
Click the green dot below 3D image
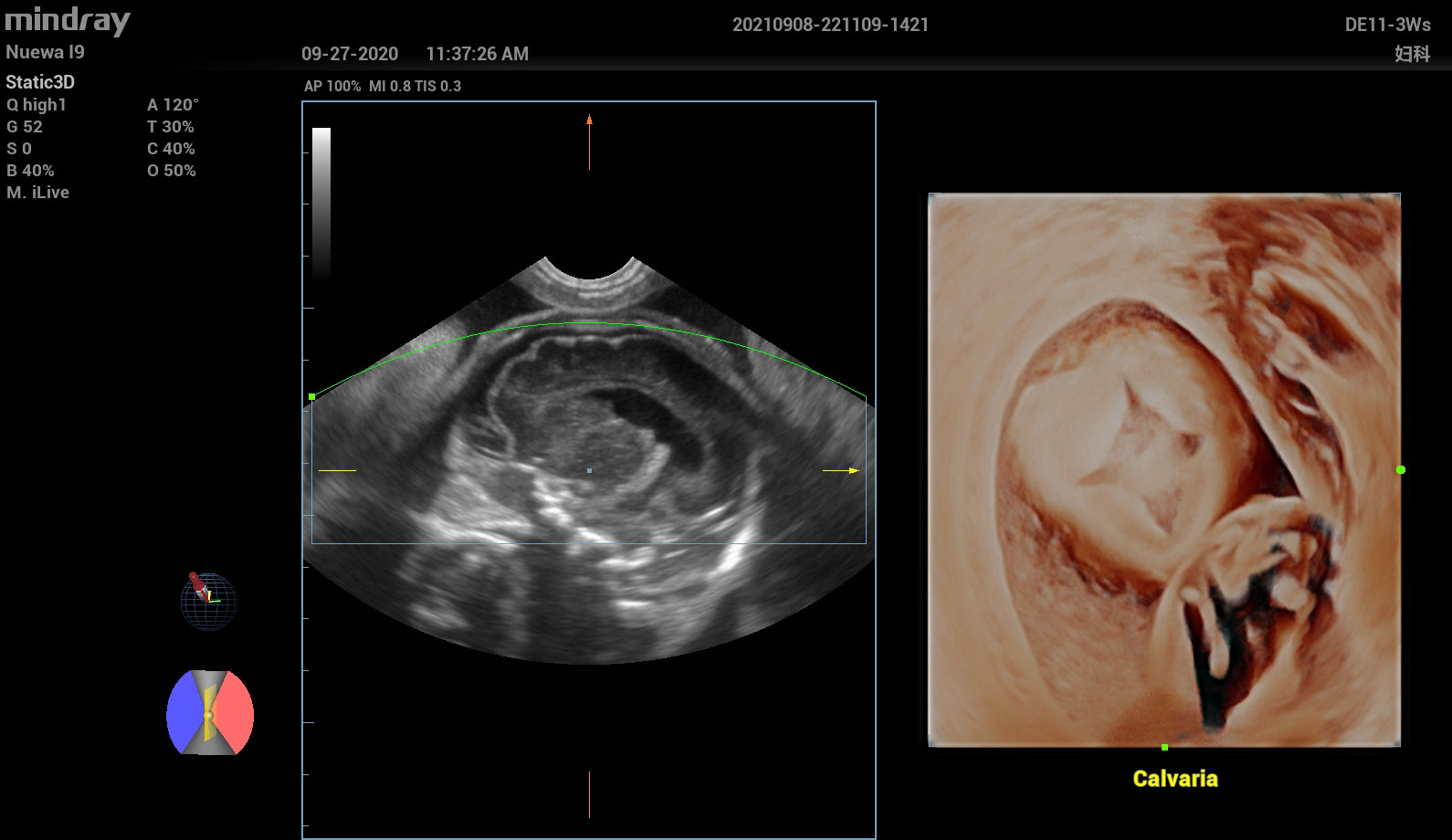point(1164,747)
